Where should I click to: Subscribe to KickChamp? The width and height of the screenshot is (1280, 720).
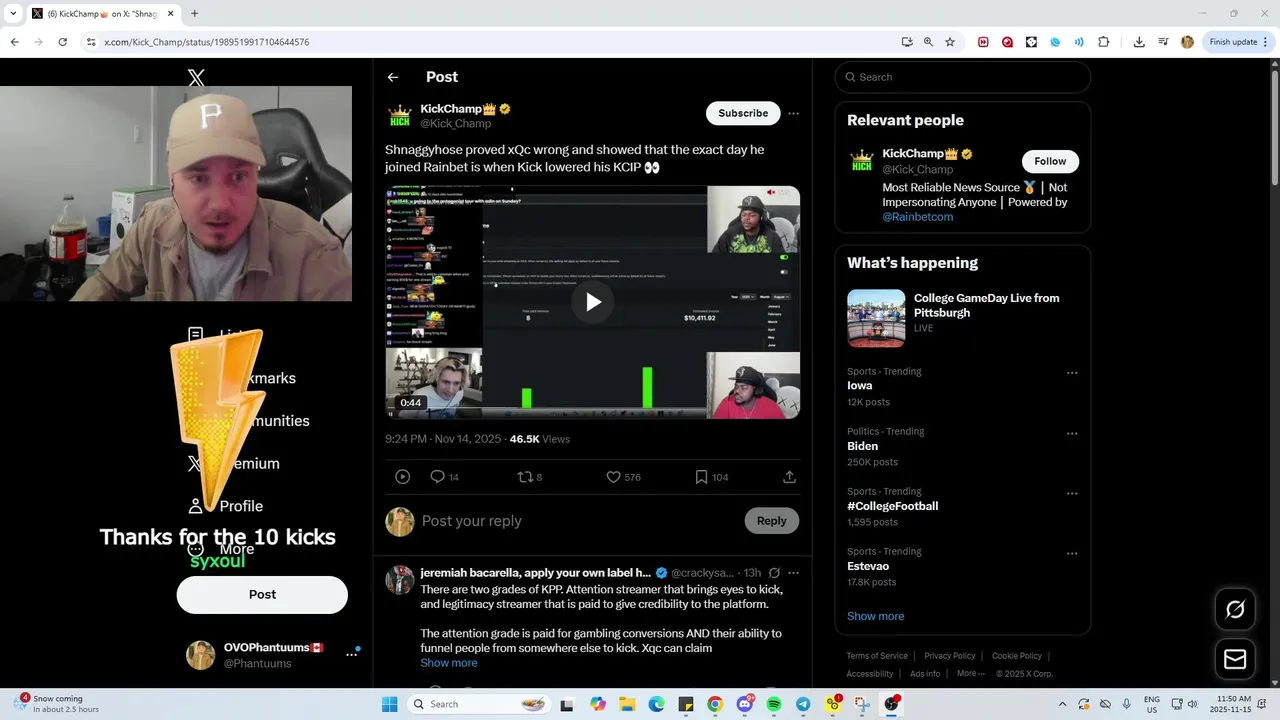743,113
